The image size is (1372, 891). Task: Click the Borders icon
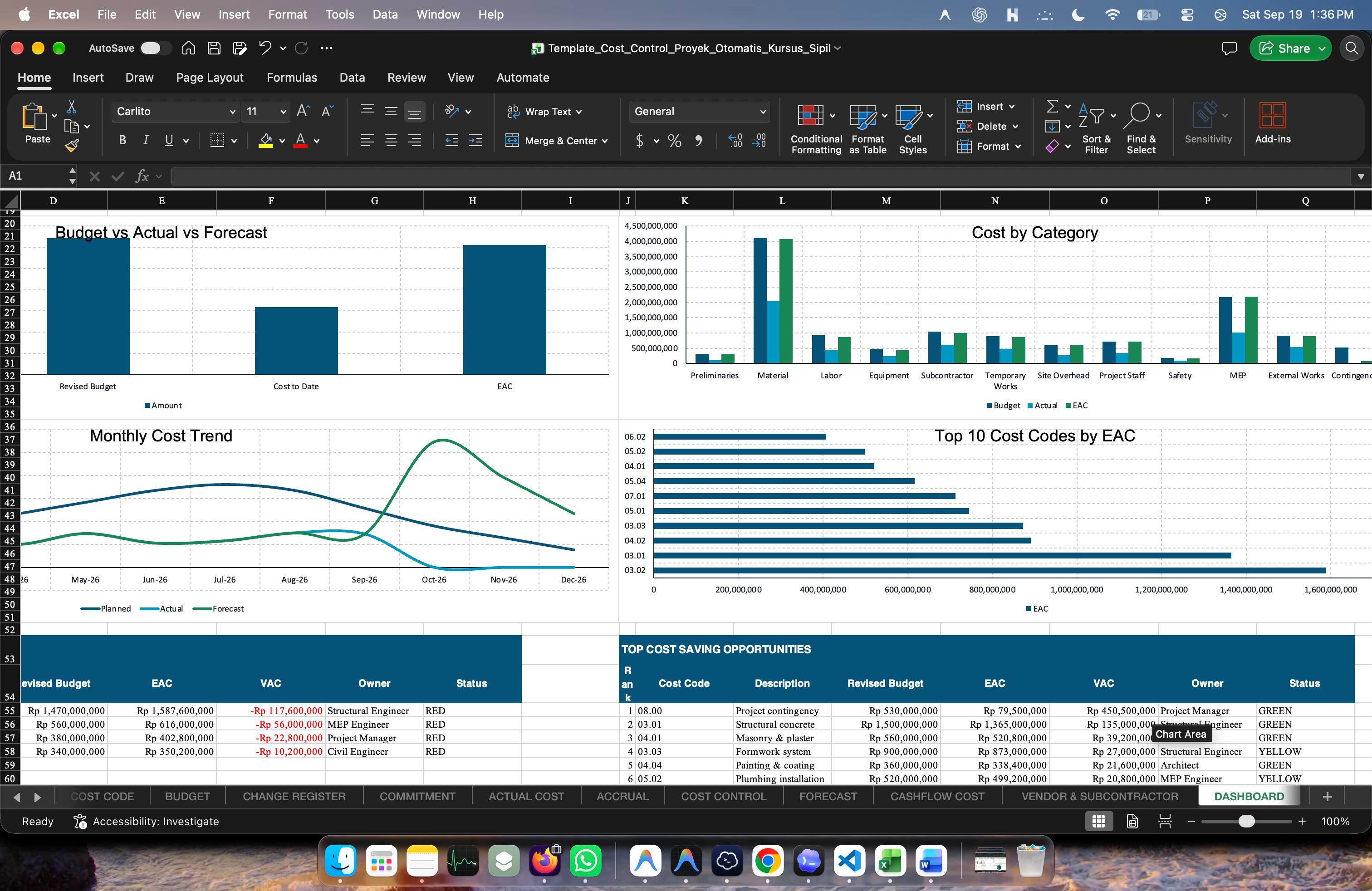pyautogui.click(x=217, y=140)
